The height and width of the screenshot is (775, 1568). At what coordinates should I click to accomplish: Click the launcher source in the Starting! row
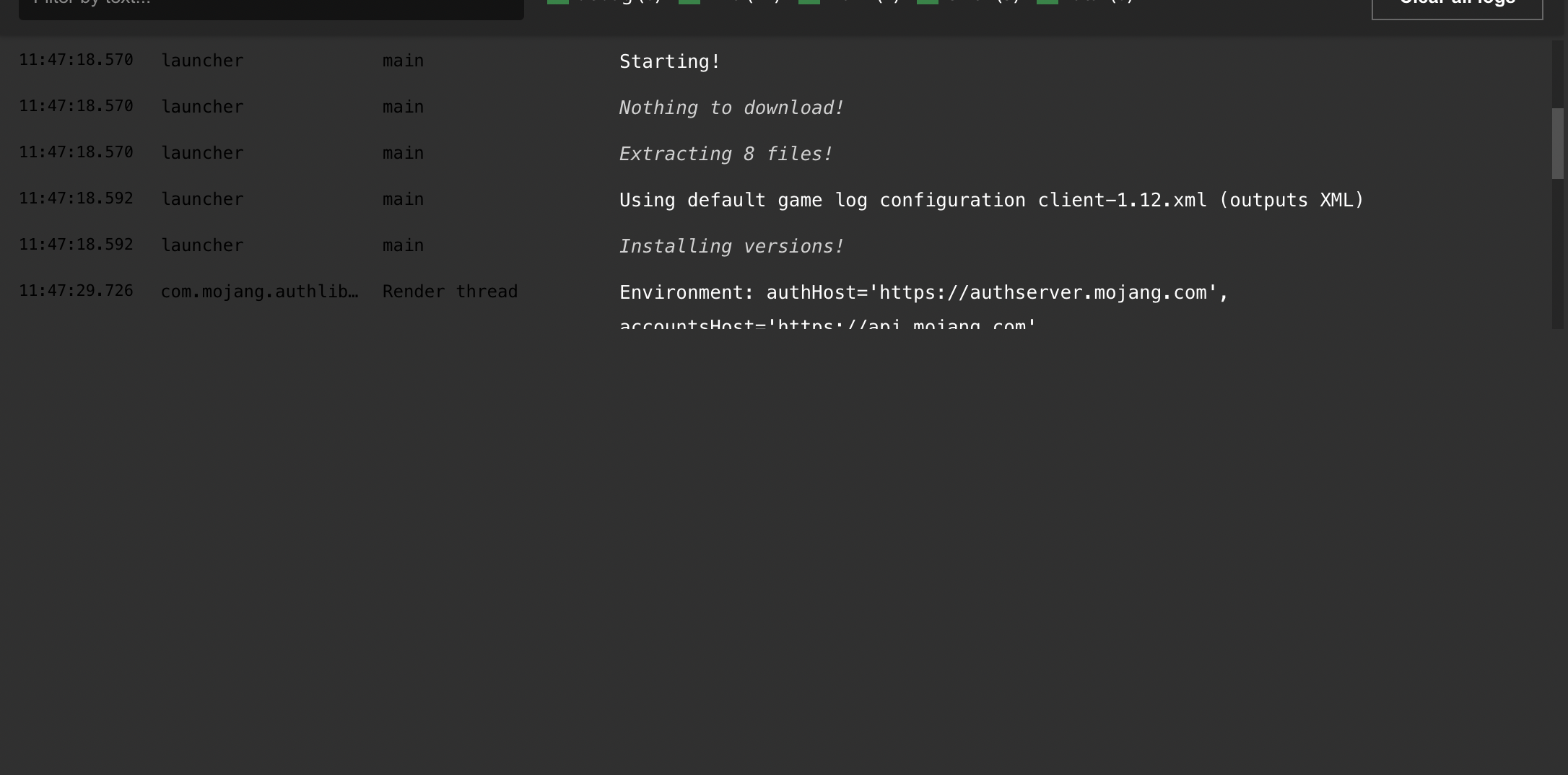pyautogui.click(x=202, y=61)
